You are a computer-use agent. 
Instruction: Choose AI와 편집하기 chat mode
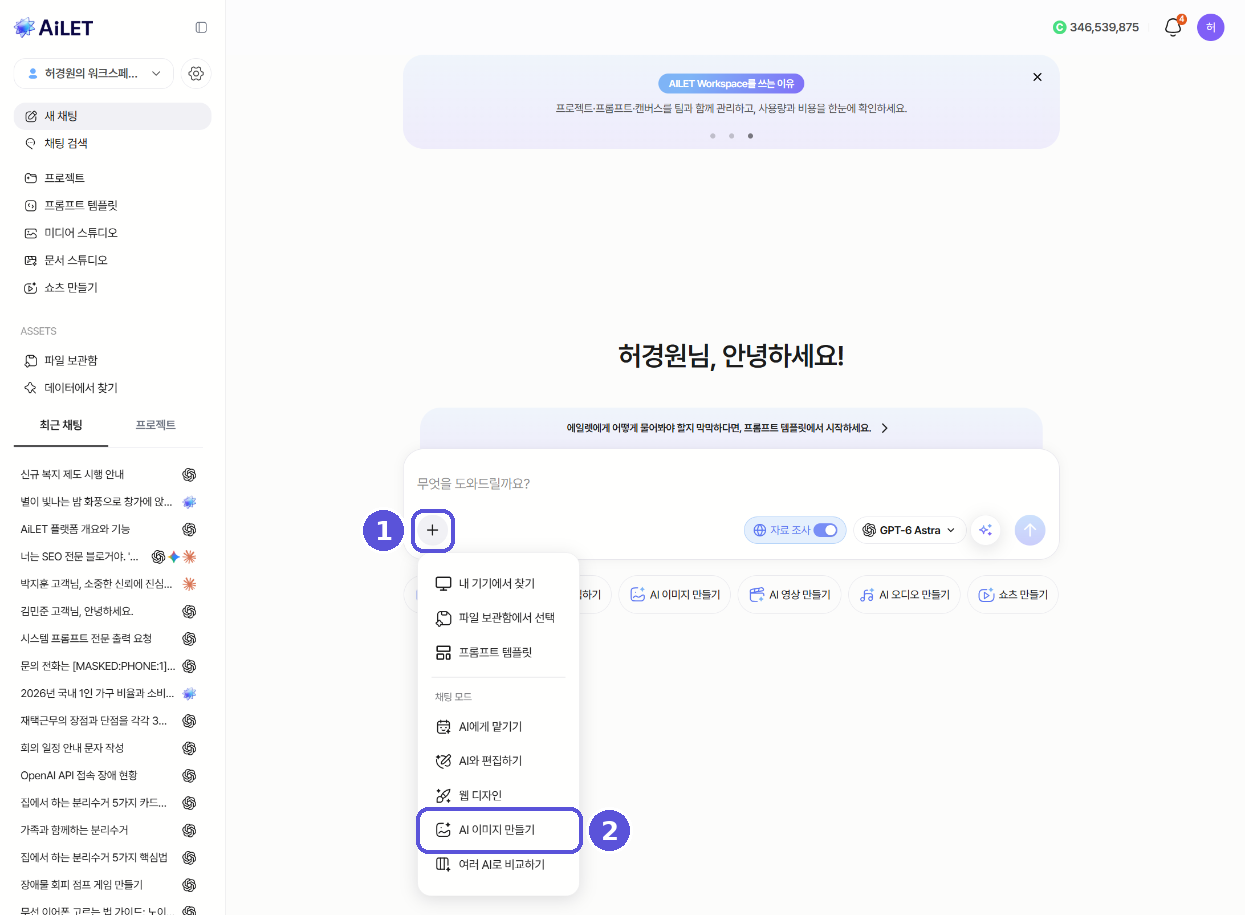(x=498, y=761)
